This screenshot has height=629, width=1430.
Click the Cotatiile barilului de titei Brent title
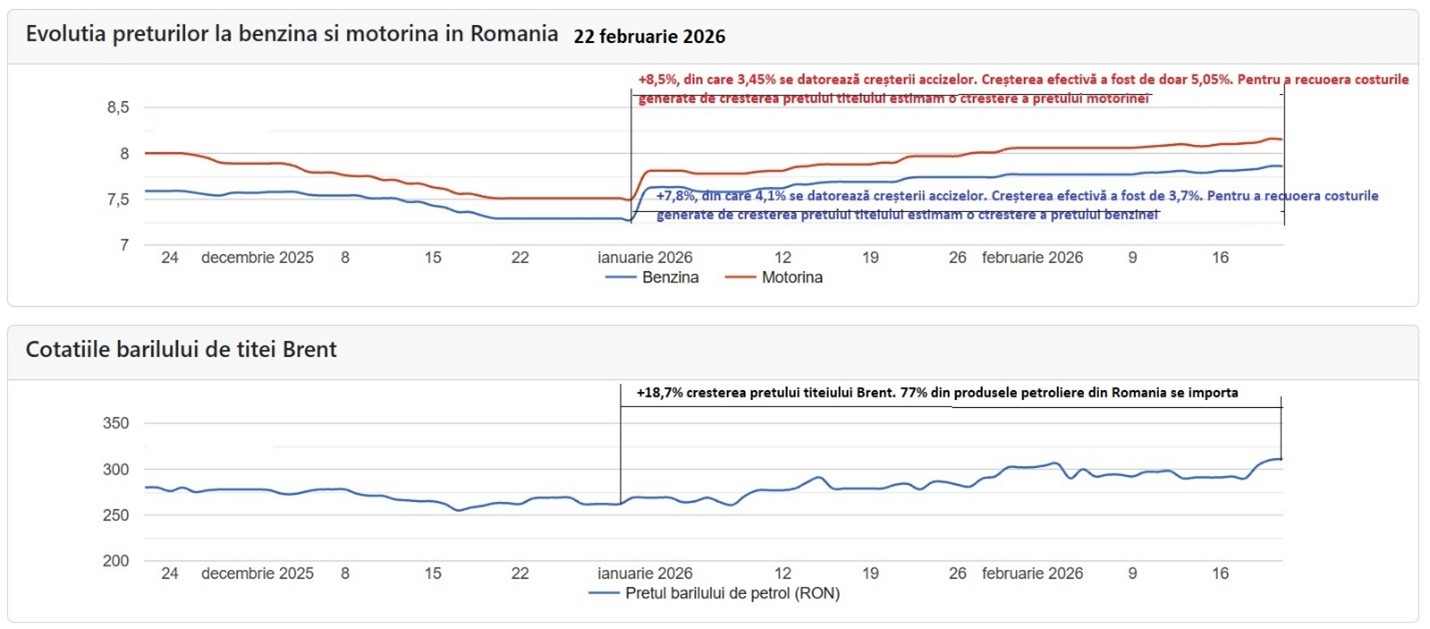point(196,350)
